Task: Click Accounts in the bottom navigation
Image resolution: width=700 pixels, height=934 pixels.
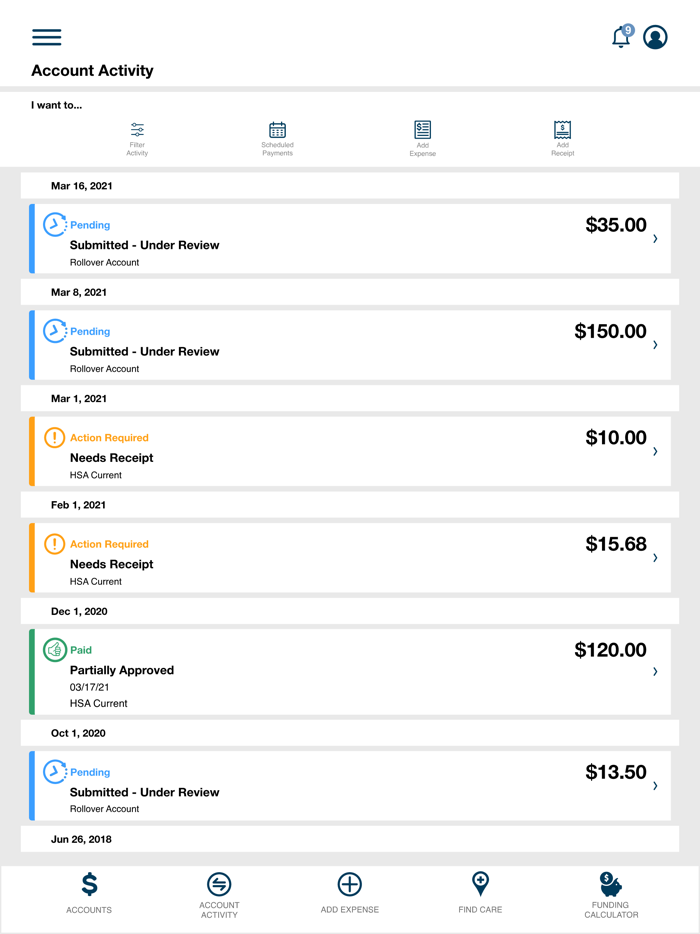Action: 88,892
